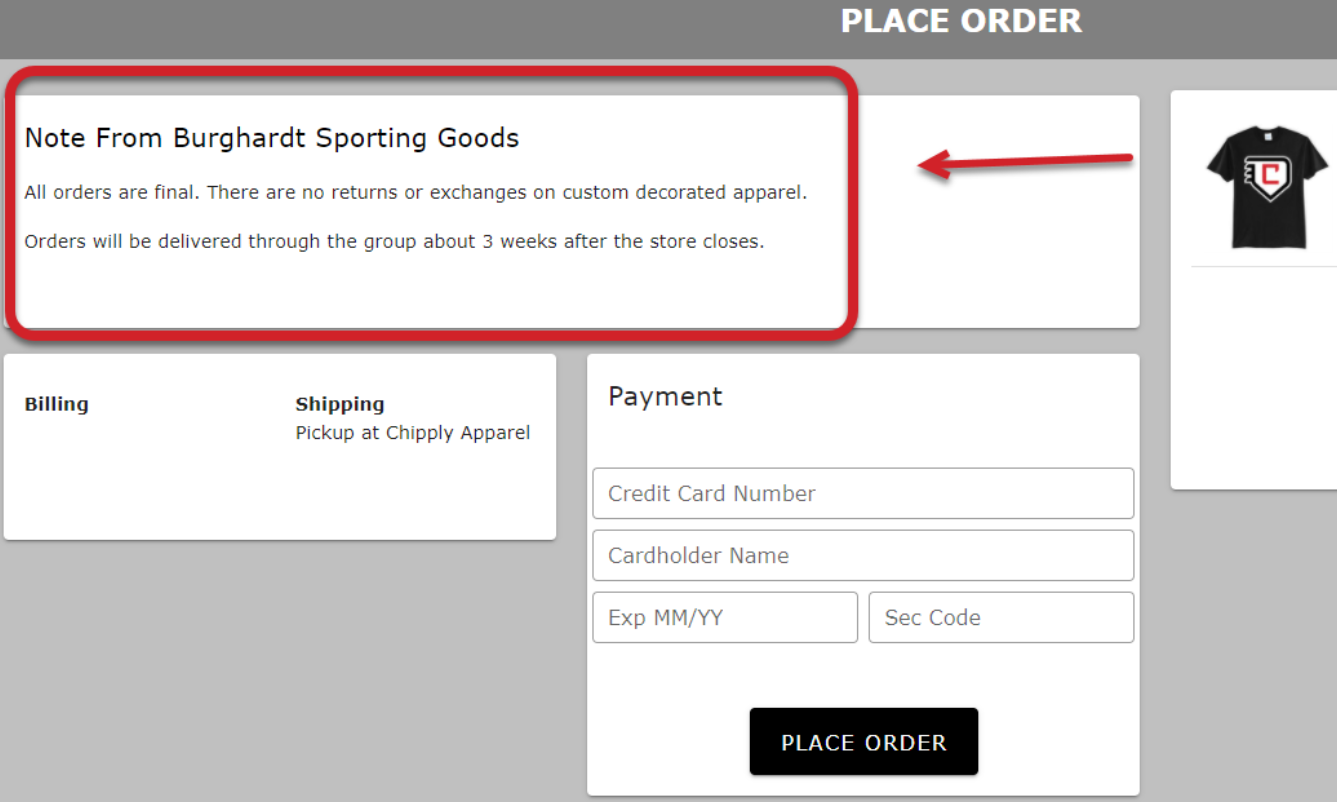
Task: Click blank area of the note card right of arrow
Action: tap(1000, 260)
